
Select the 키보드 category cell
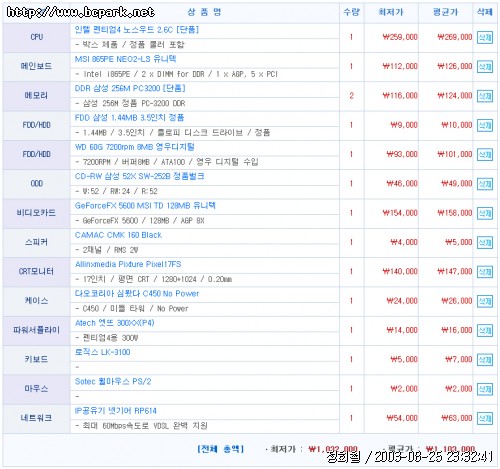37,360
